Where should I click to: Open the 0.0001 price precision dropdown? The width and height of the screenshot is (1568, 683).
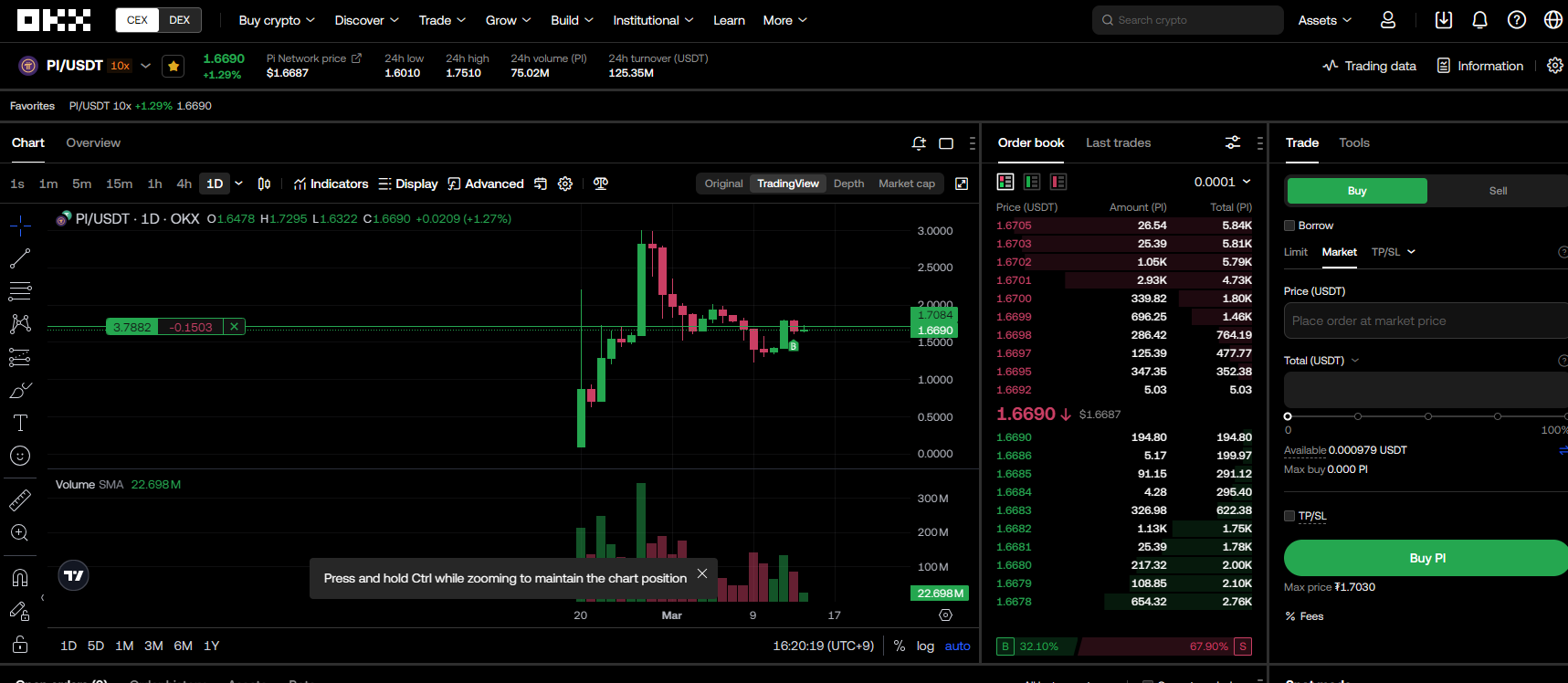(x=1222, y=182)
